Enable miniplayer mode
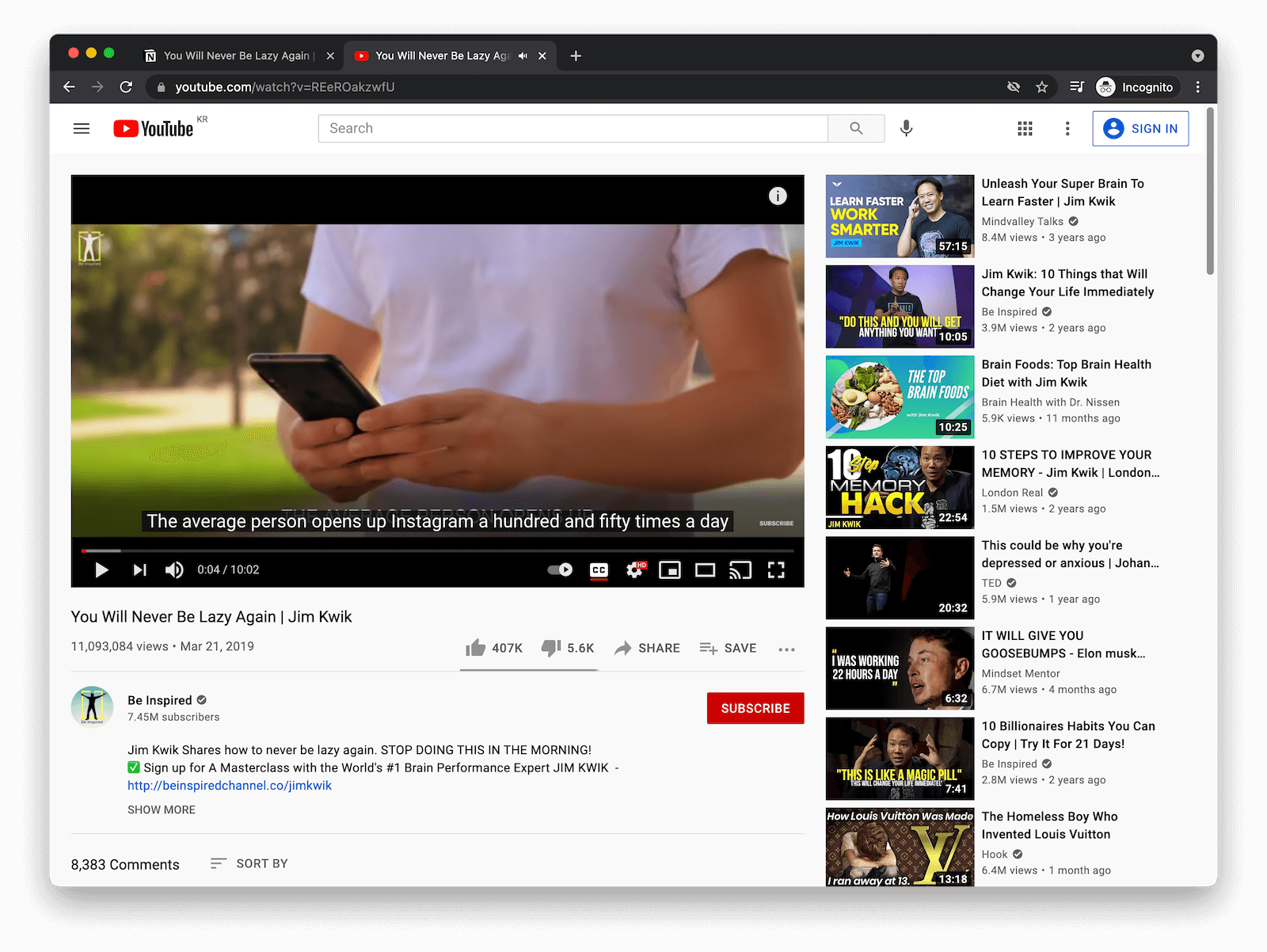 (670, 570)
